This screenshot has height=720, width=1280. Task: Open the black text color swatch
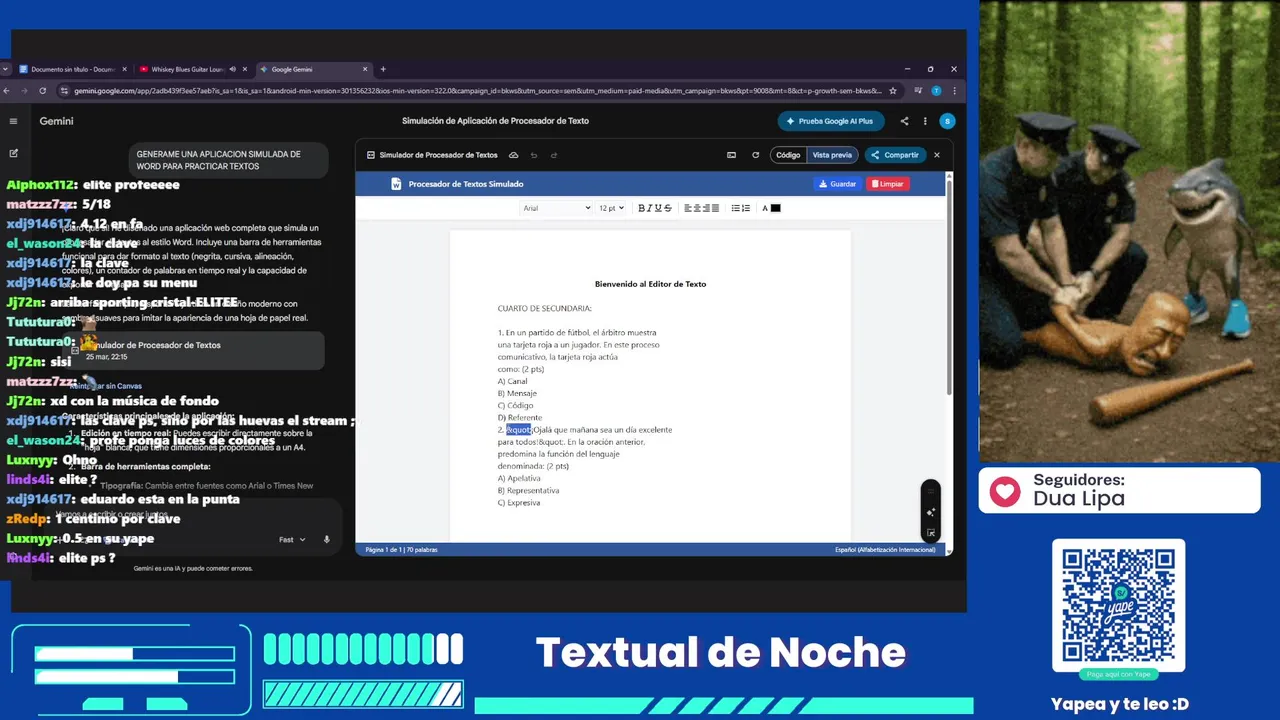[x=775, y=208]
